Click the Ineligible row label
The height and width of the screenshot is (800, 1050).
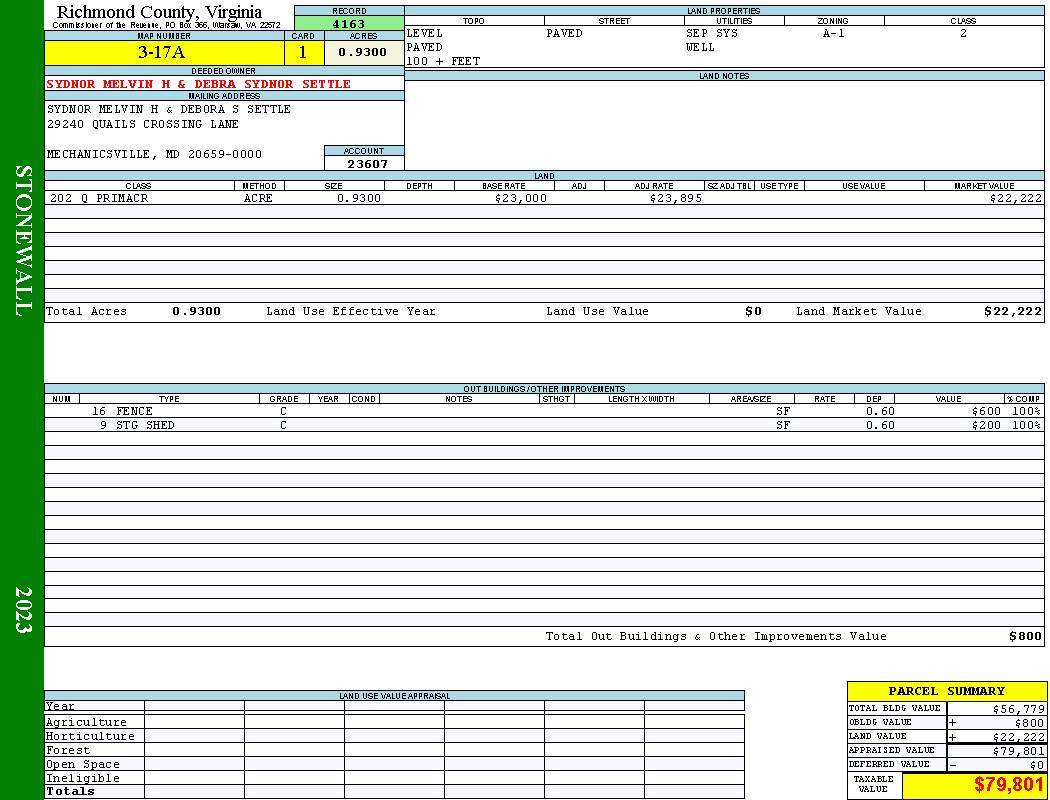coord(82,779)
